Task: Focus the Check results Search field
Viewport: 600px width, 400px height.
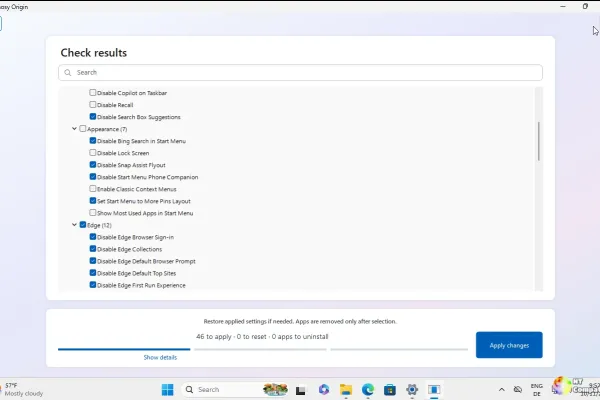Action: click(300, 73)
